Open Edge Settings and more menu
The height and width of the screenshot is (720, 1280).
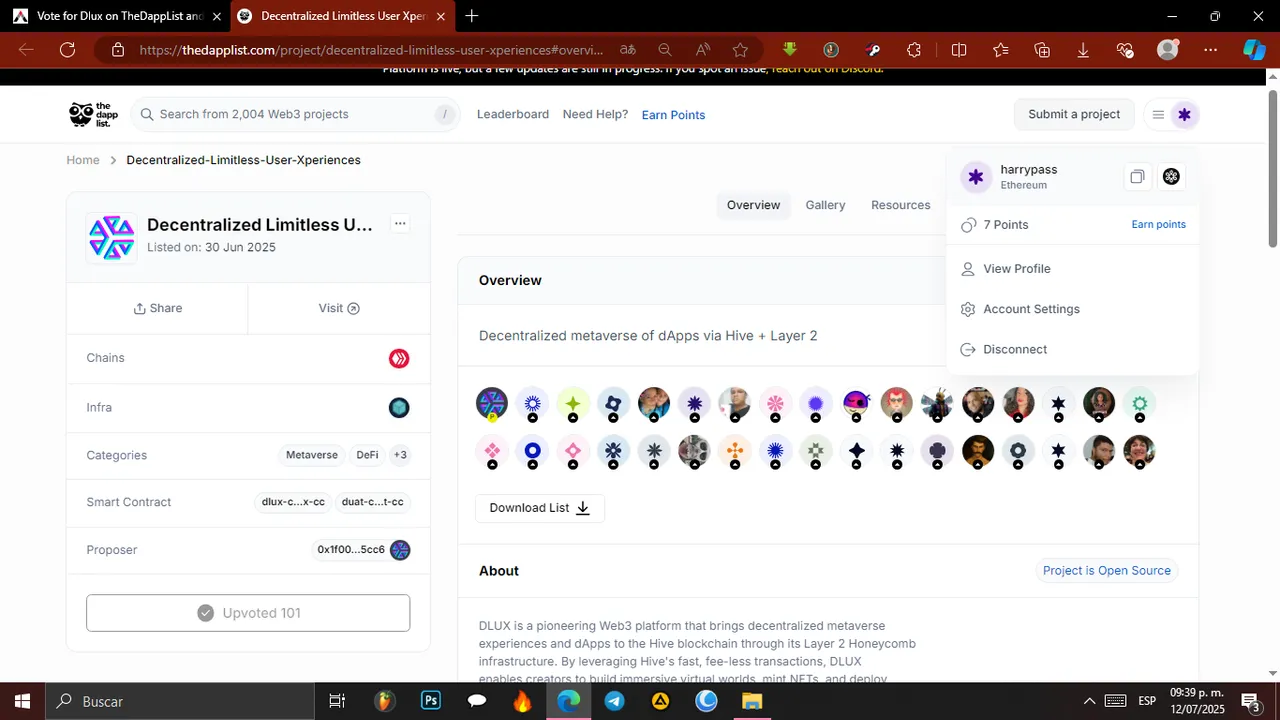1211,50
